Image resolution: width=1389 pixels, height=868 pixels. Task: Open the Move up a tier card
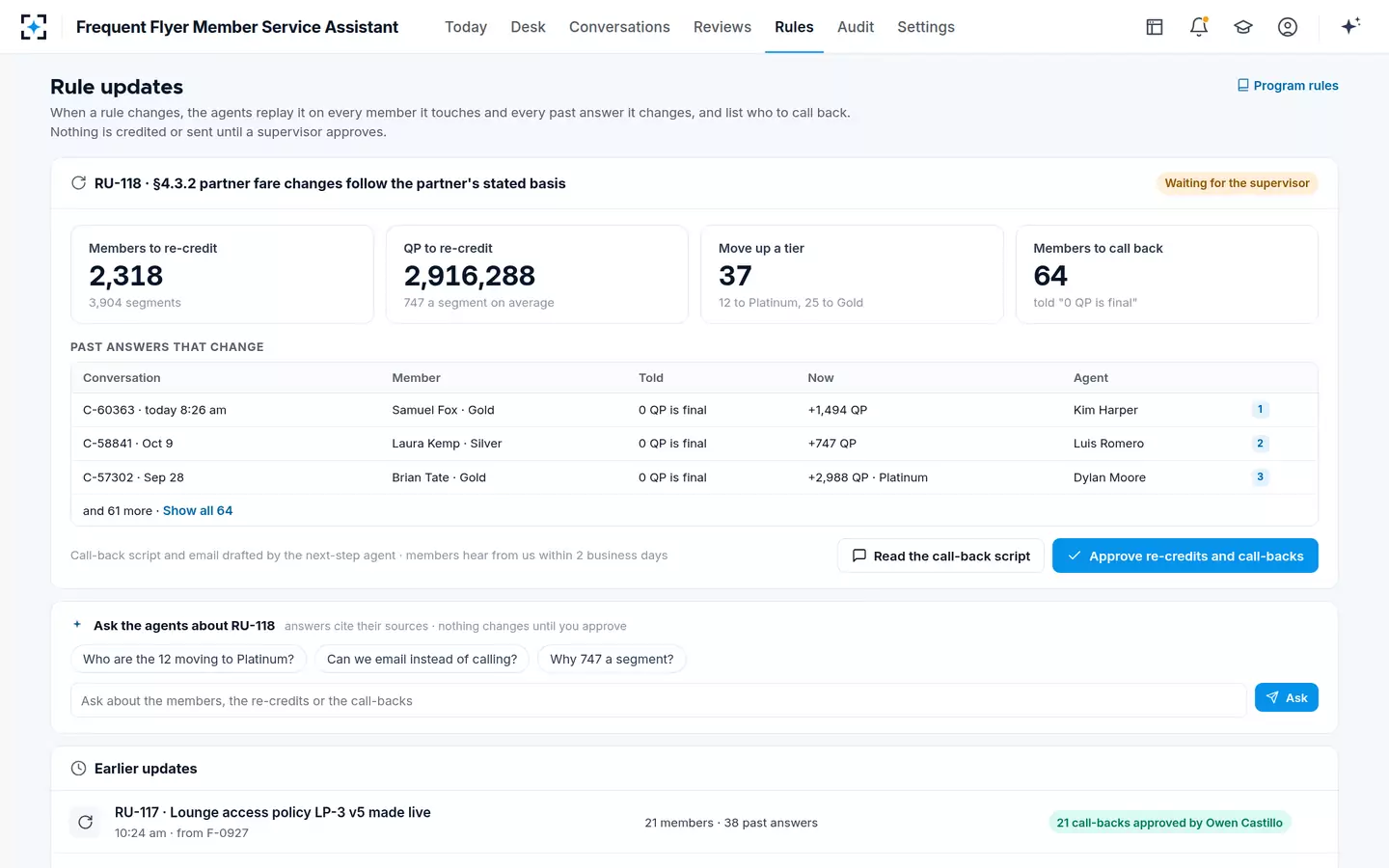852,275
